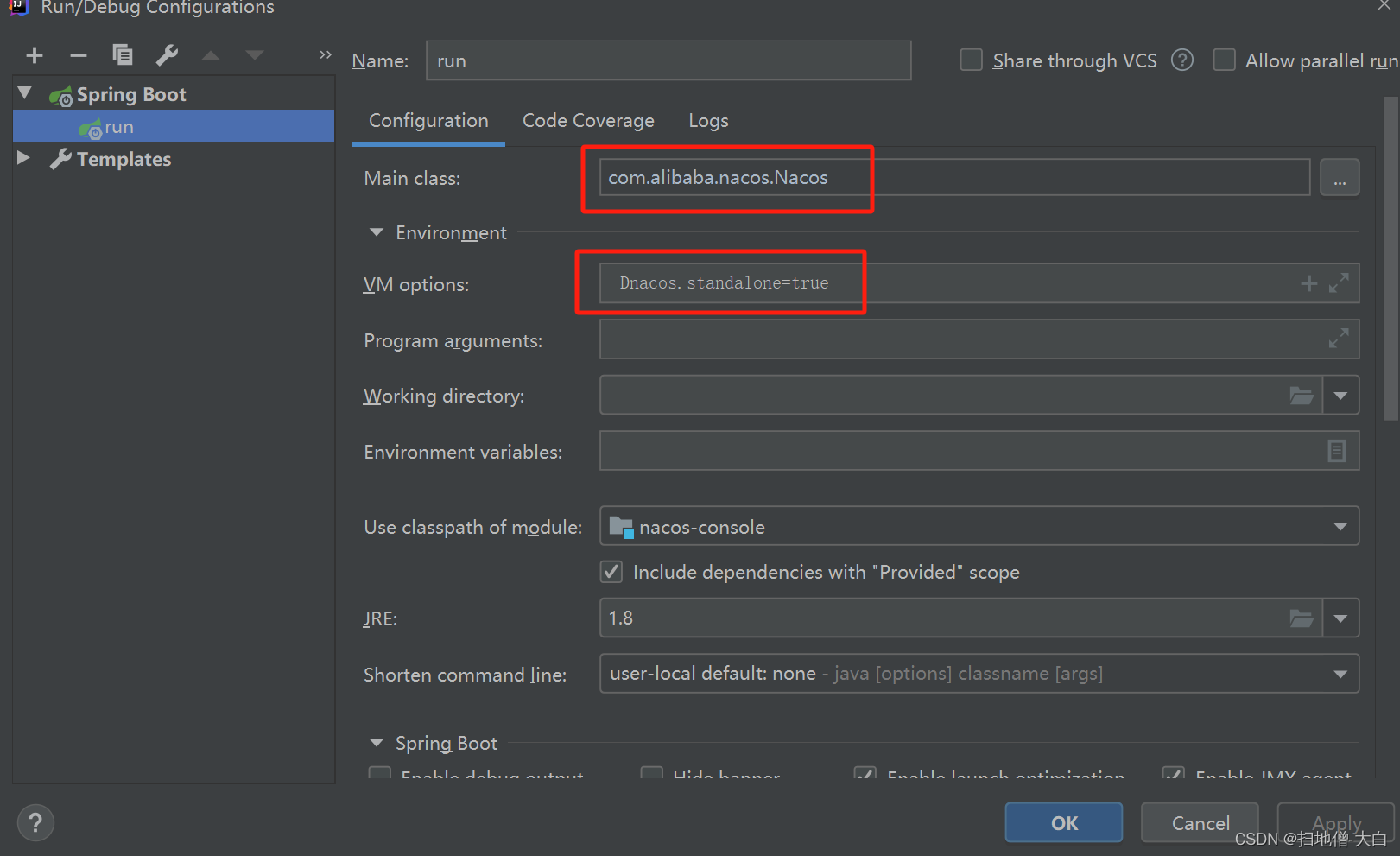Image resolution: width=1400 pixels, height=856 pixels.
Task: Copy configuration using the duplicate icon
Action: (123, 55)
